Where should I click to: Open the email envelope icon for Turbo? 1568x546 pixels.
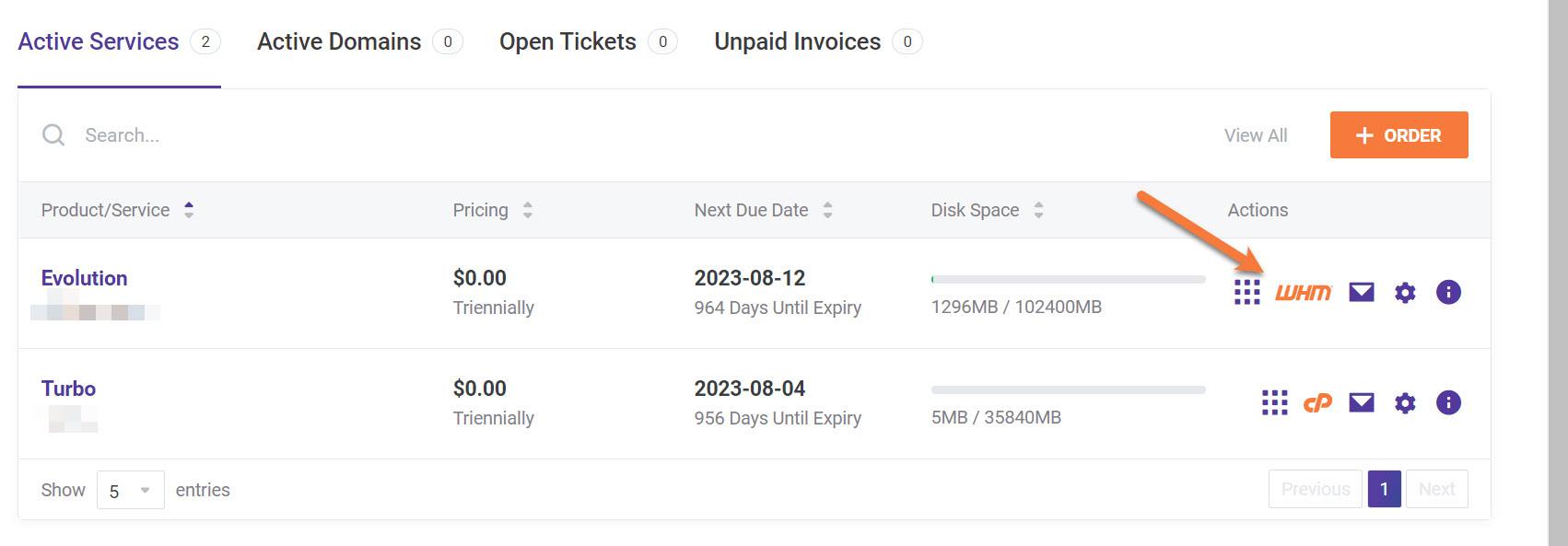click(1361, 402)
